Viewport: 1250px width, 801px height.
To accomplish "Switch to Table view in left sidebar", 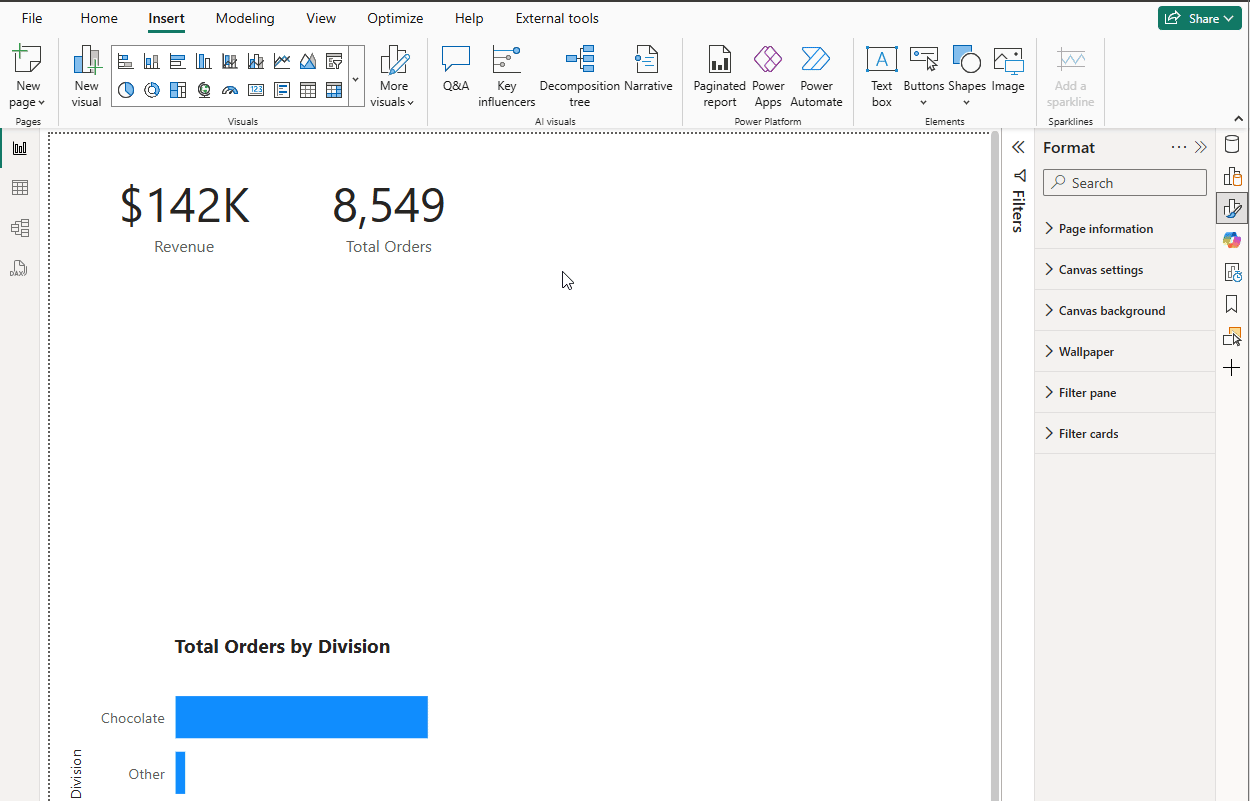I will pos(20,188).
